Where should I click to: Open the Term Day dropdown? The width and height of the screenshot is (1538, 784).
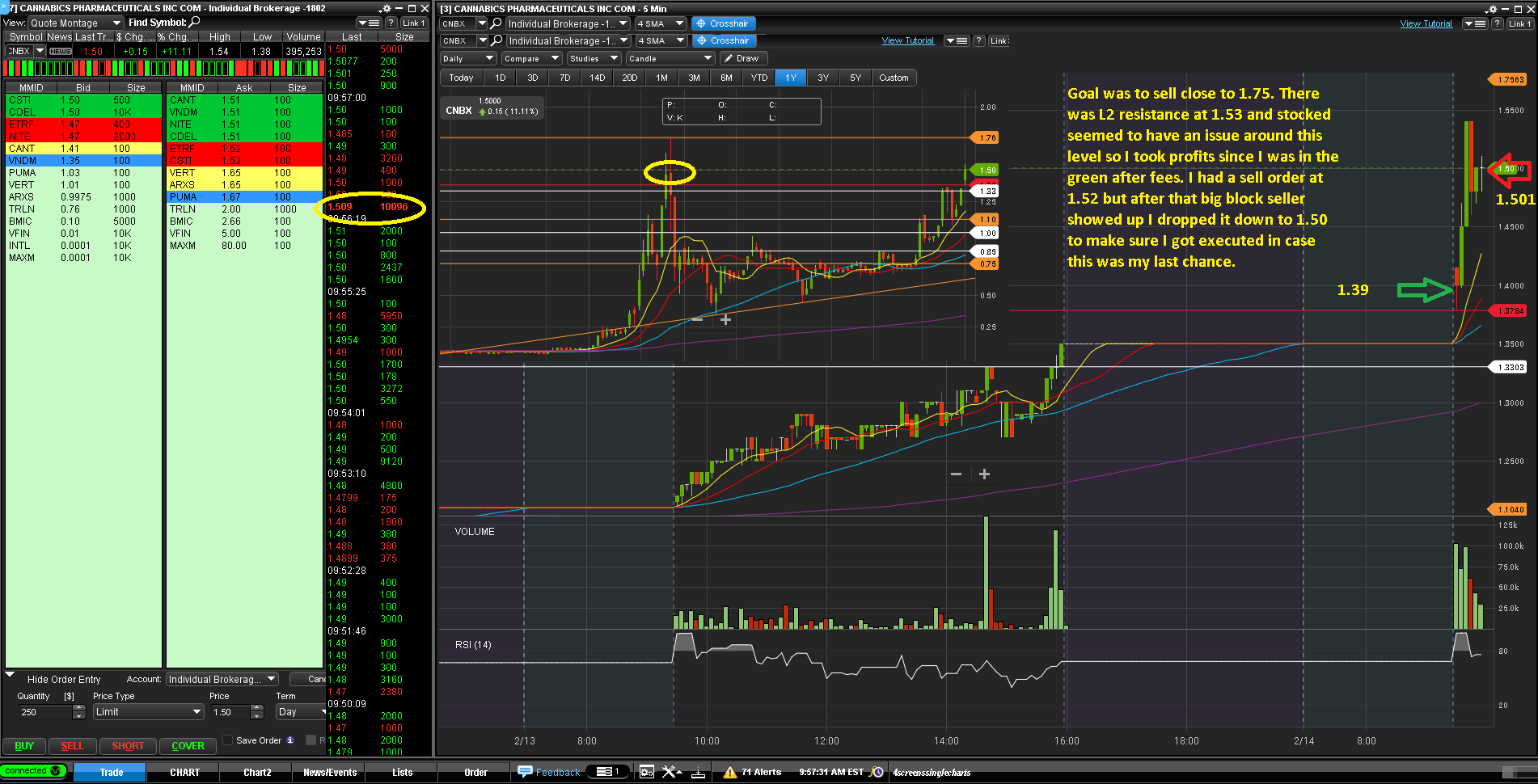point(301,712)
